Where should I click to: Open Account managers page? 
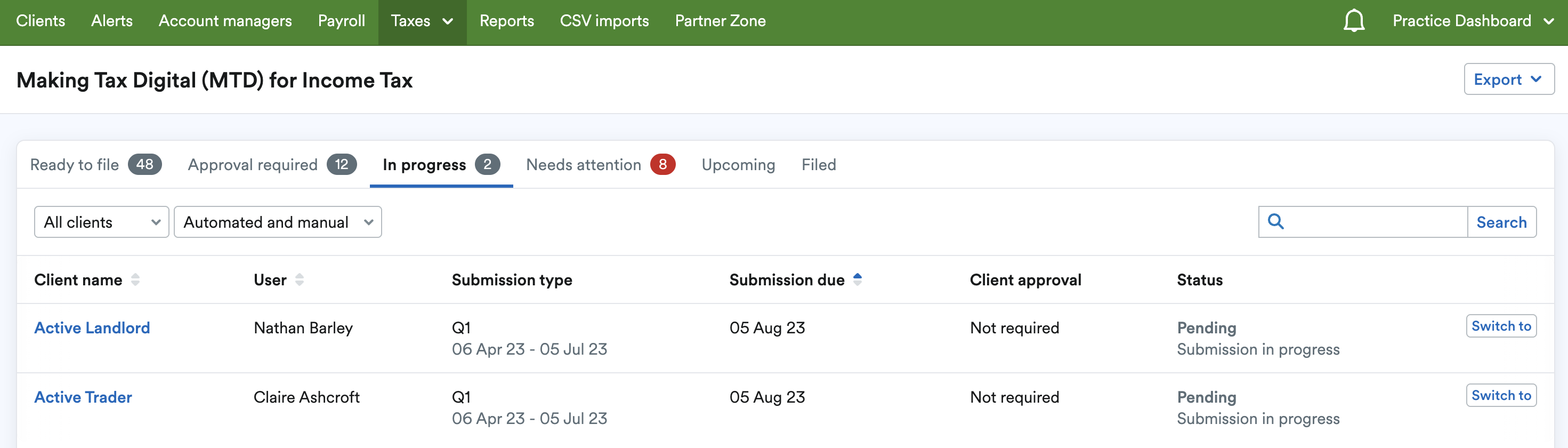pos(225,21)
